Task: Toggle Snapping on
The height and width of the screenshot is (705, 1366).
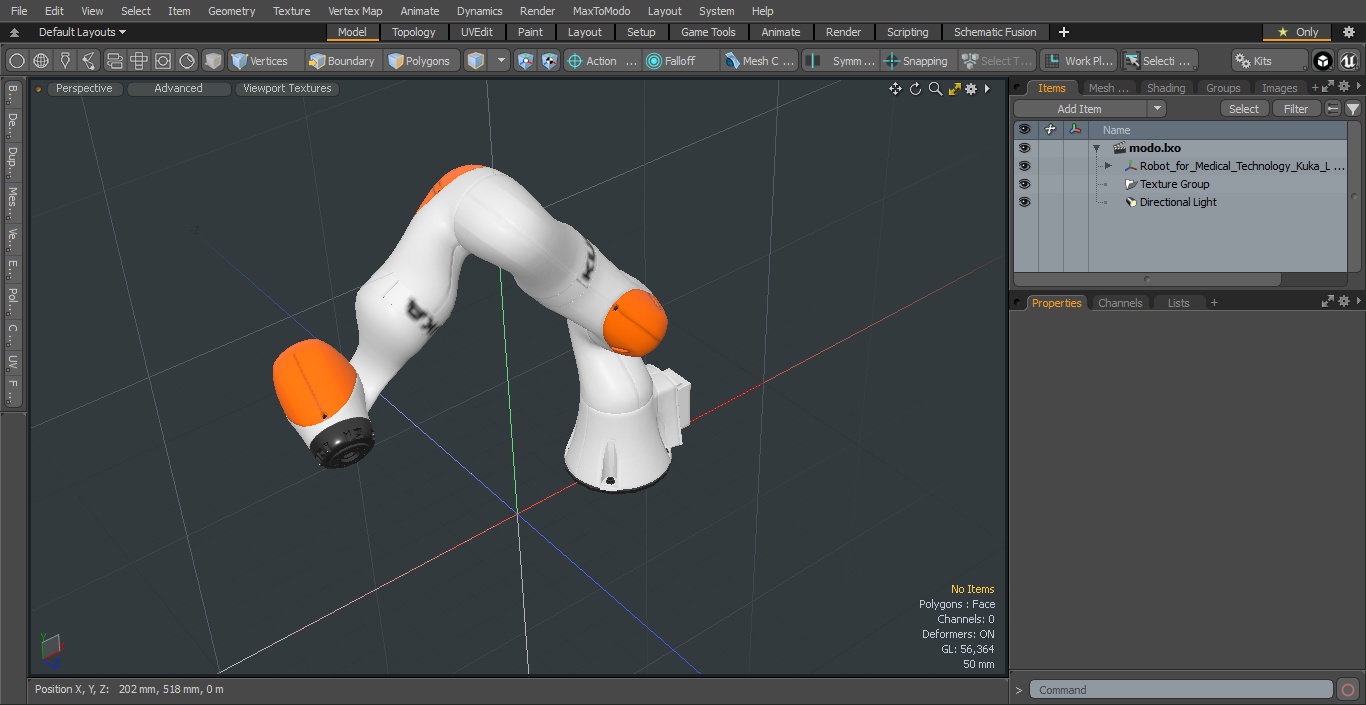Action: click(916, 61)
